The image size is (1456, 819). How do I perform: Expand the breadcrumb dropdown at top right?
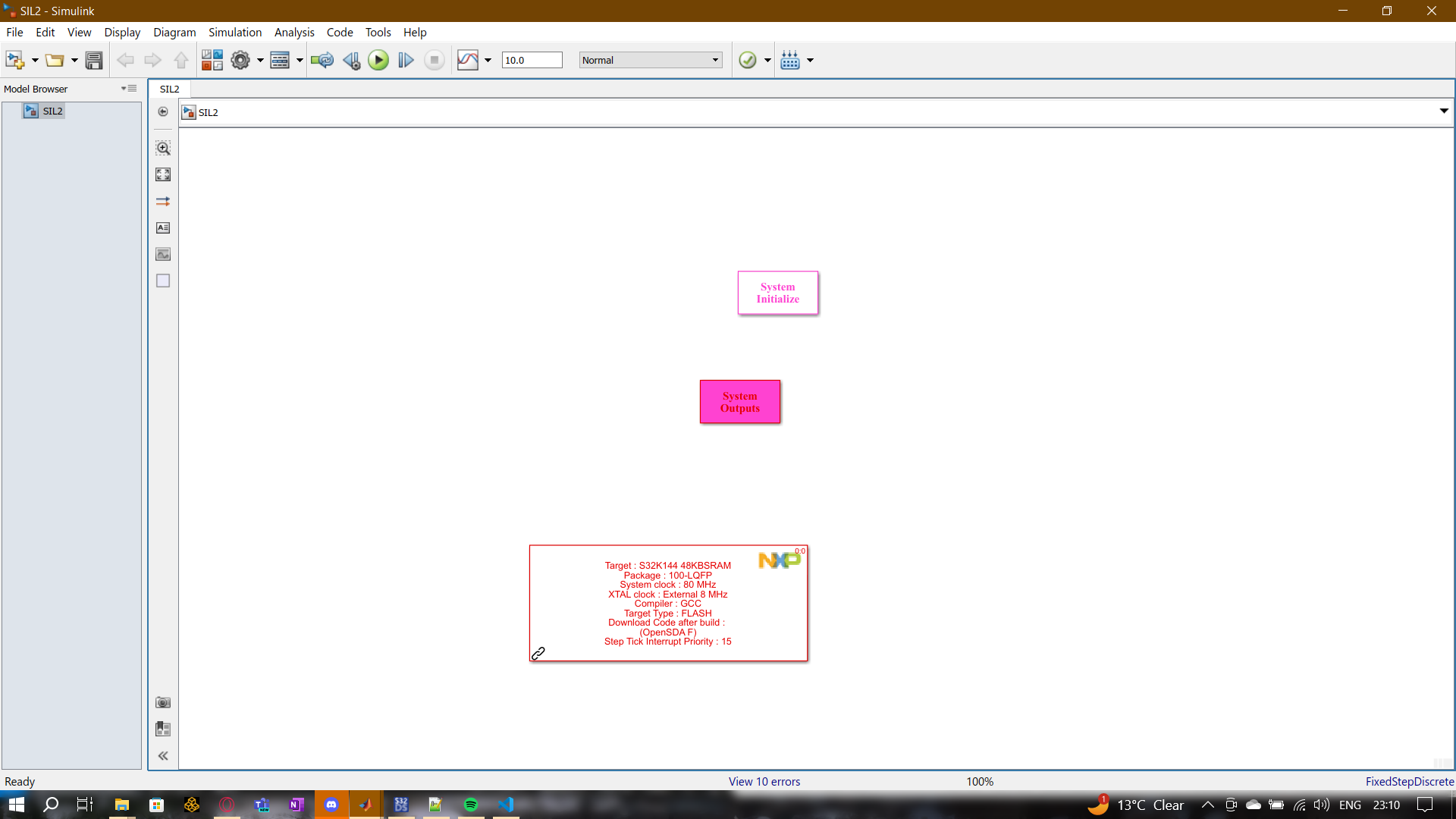[1444, 111]
